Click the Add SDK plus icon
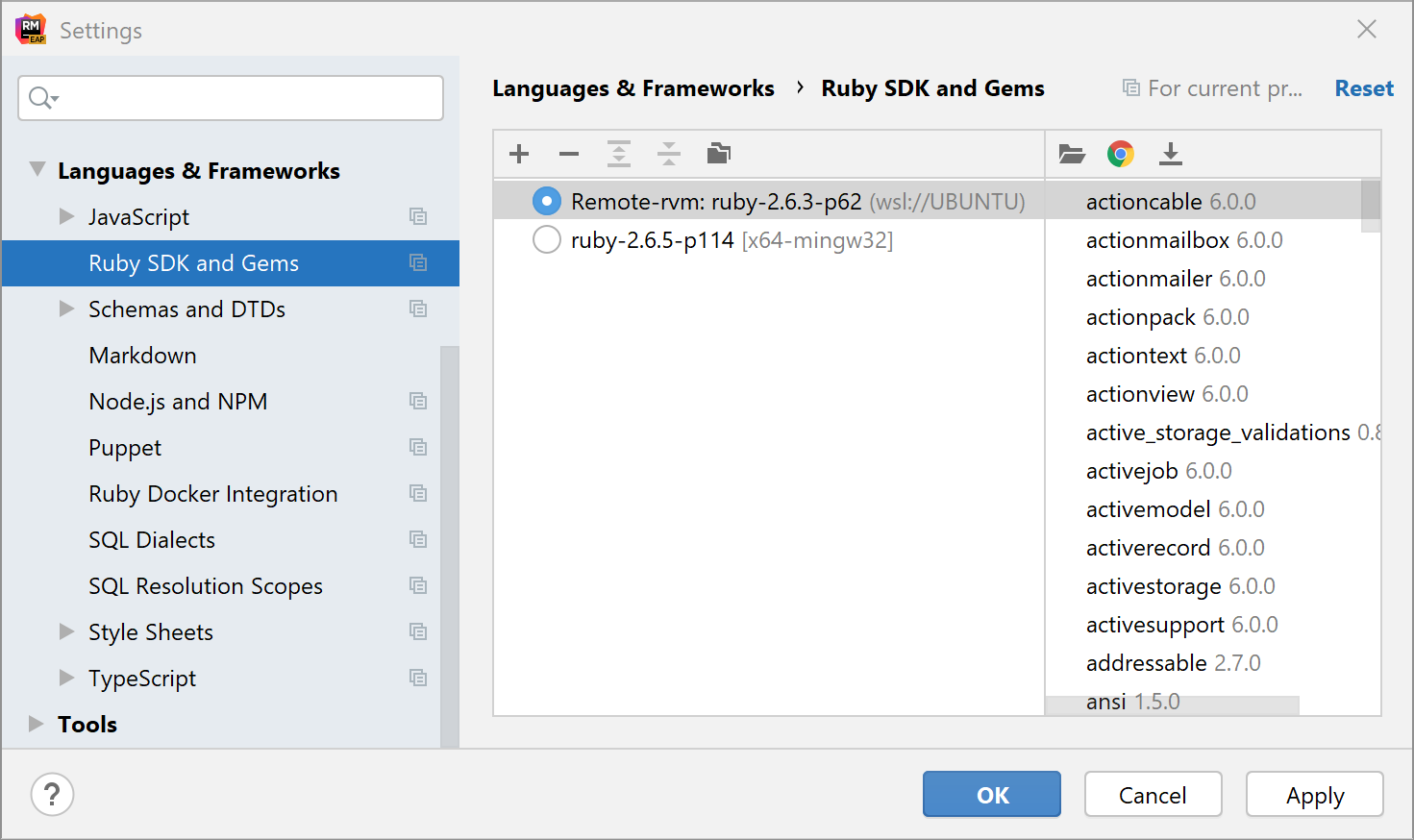Image resolution: width=1414 pixels, height=840 pixels. [x=518, y=153]
